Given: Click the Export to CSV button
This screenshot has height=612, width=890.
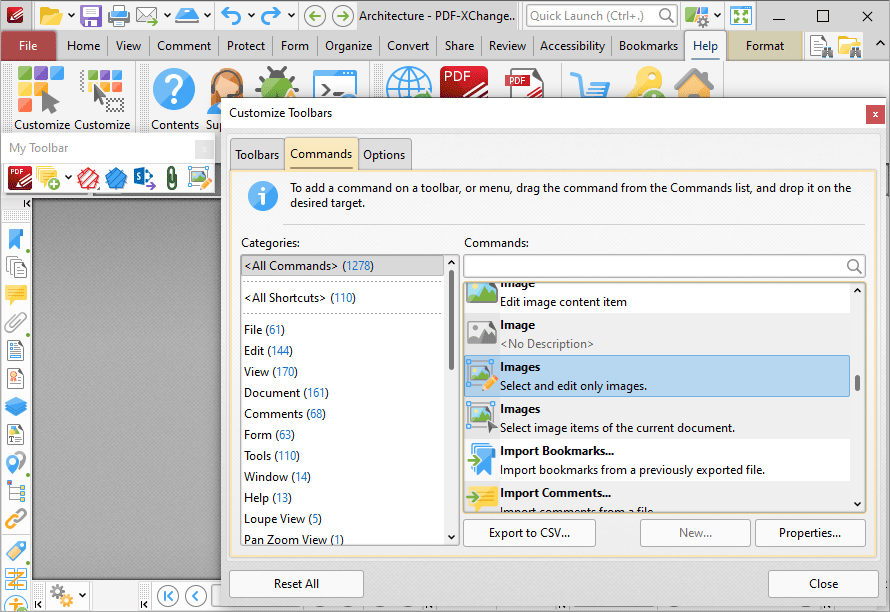Looking at the screenshot, I should (529, 533).
